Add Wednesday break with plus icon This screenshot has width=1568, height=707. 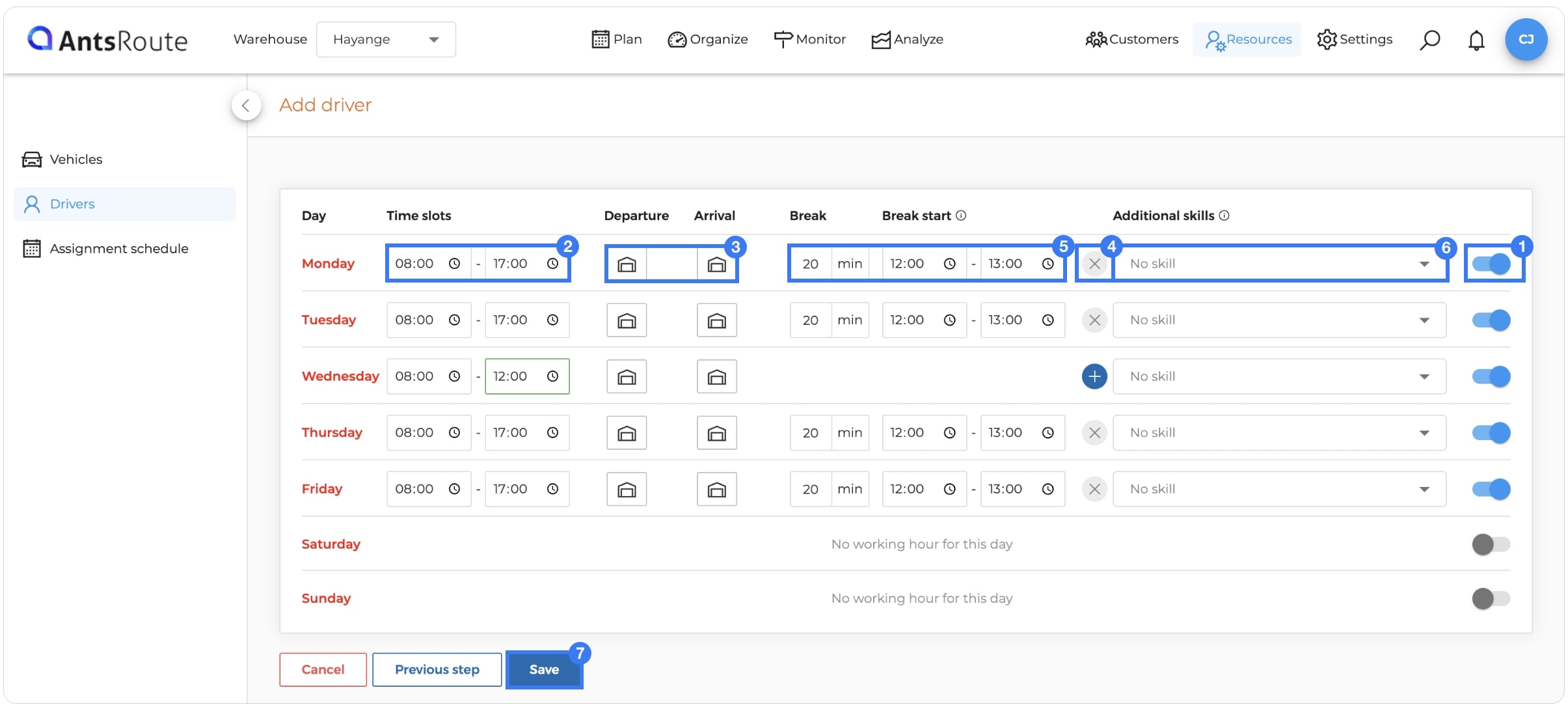(x=1094, y=376)
